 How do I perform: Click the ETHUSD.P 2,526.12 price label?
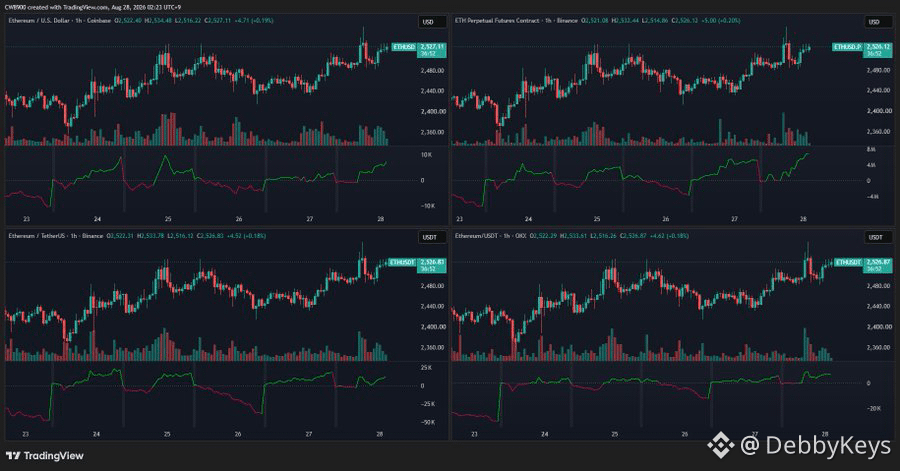pos(863,50)
